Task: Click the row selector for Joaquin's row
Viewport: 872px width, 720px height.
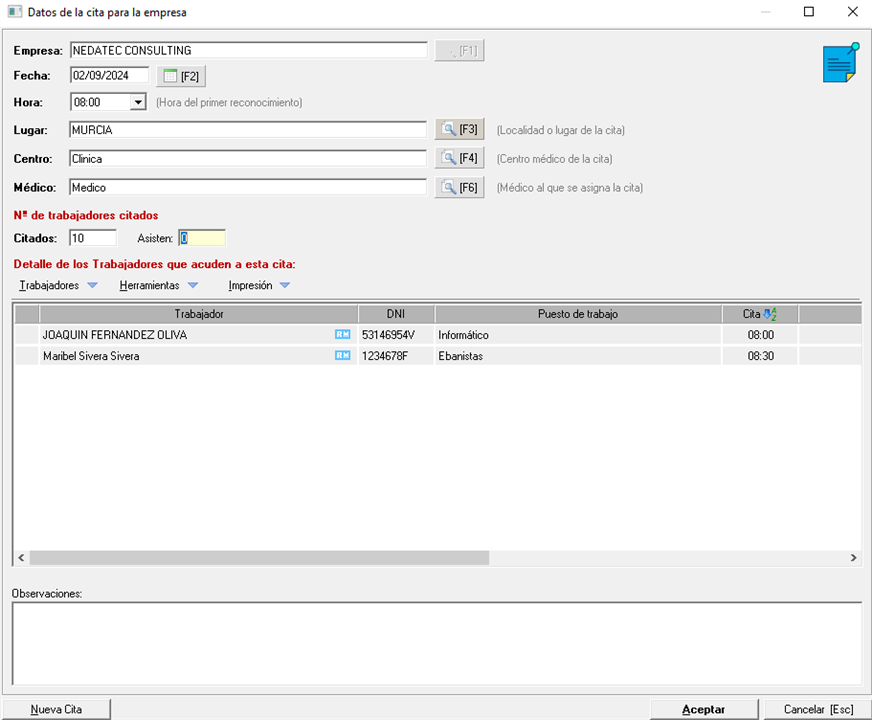Action: [x=26, y=335]
